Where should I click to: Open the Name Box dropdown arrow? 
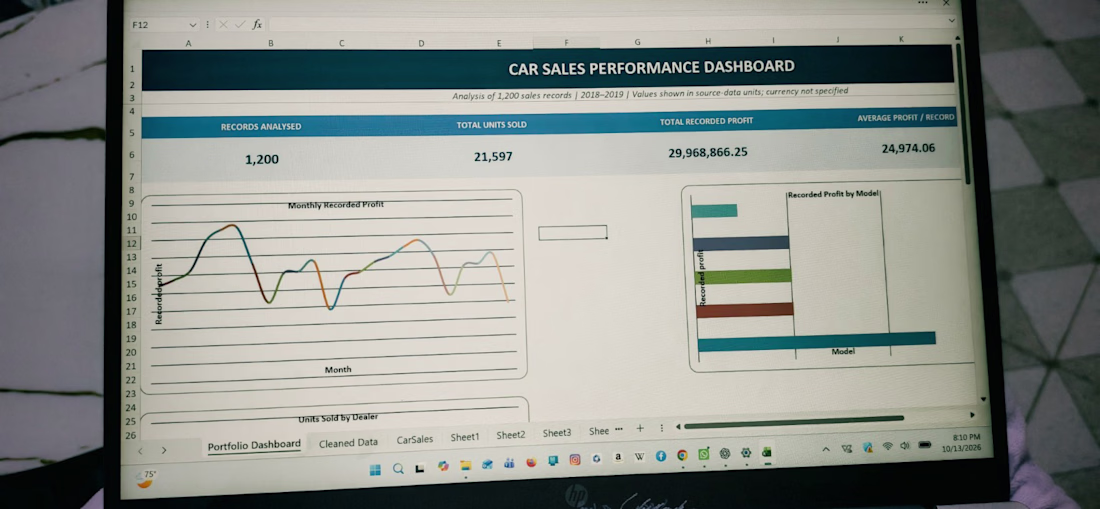pyautogui.click(x=192, y=25)
